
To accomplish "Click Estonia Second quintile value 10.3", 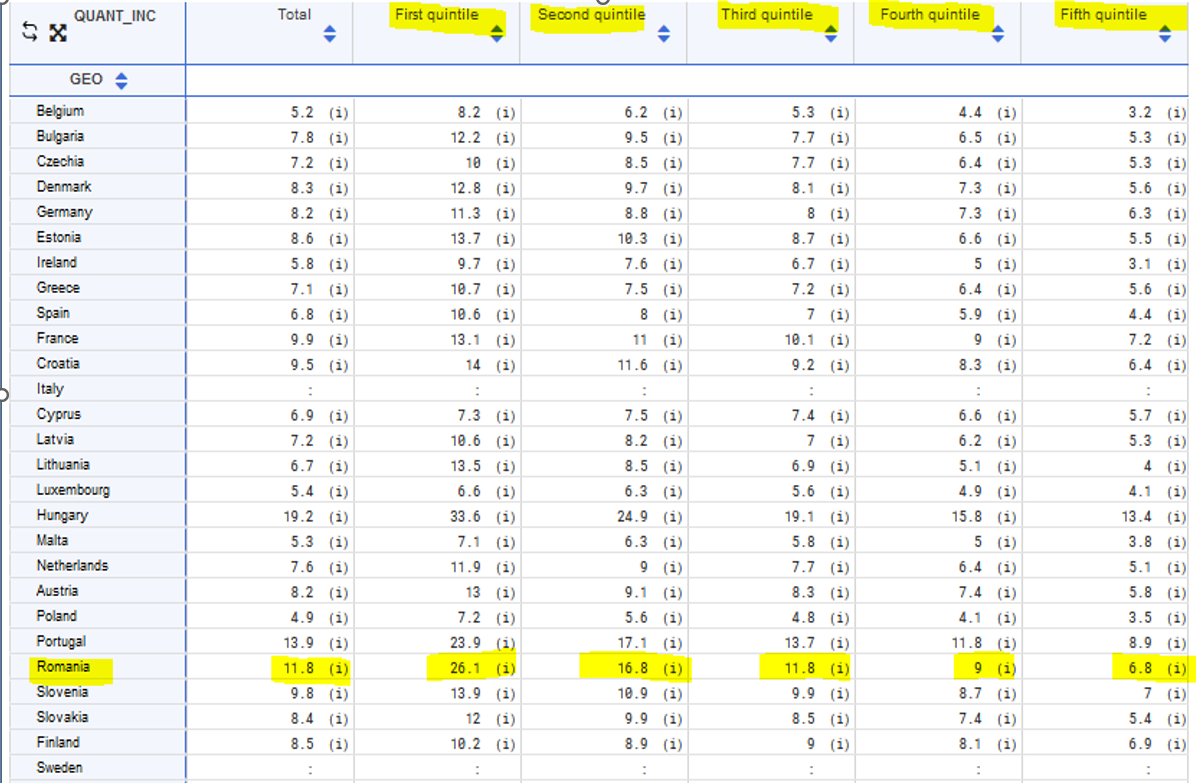I will (632, 239).
